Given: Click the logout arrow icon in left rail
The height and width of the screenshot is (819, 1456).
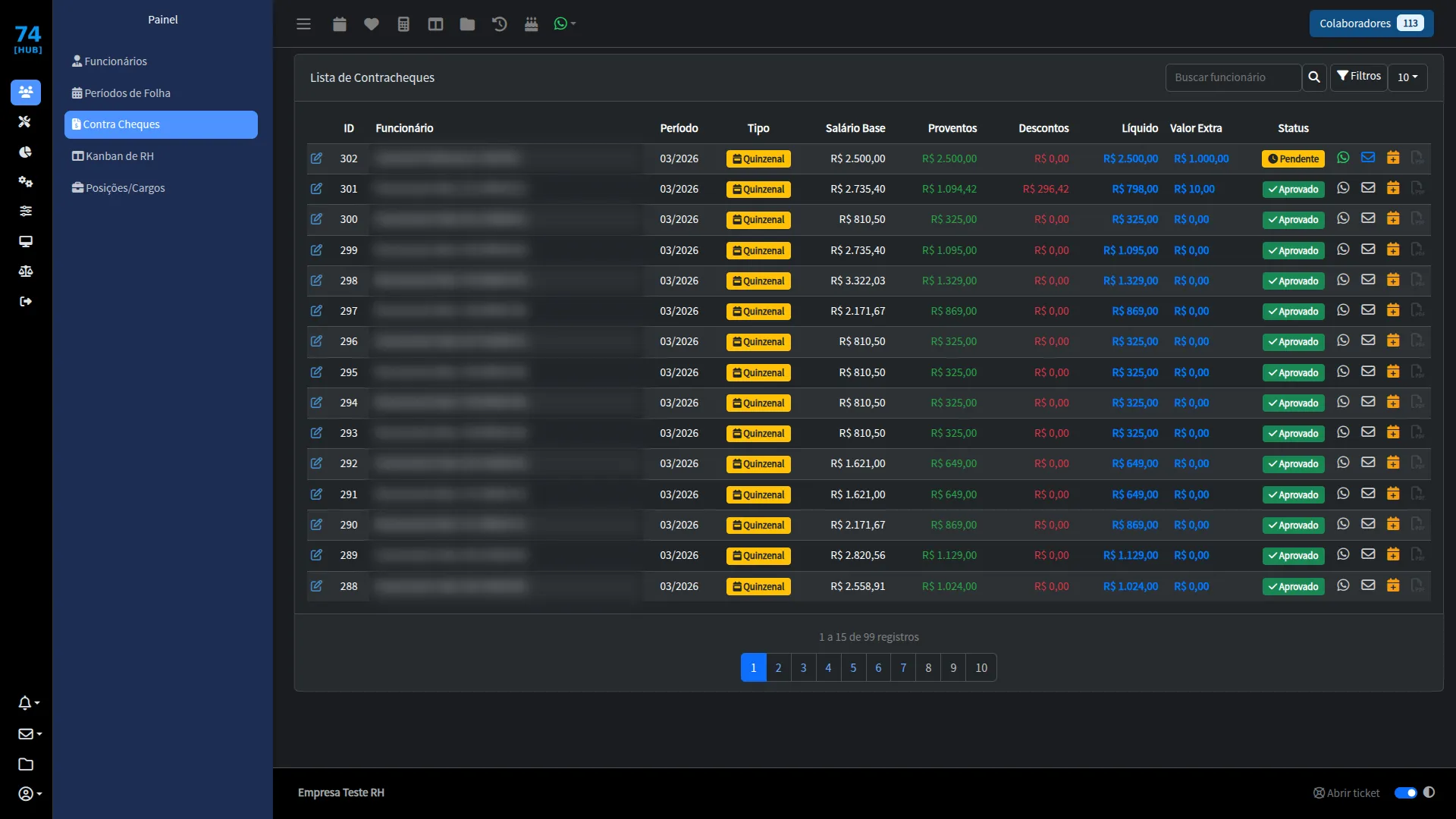Looking at the screenshot, I should pyautogui.click(x=25, y=301).
